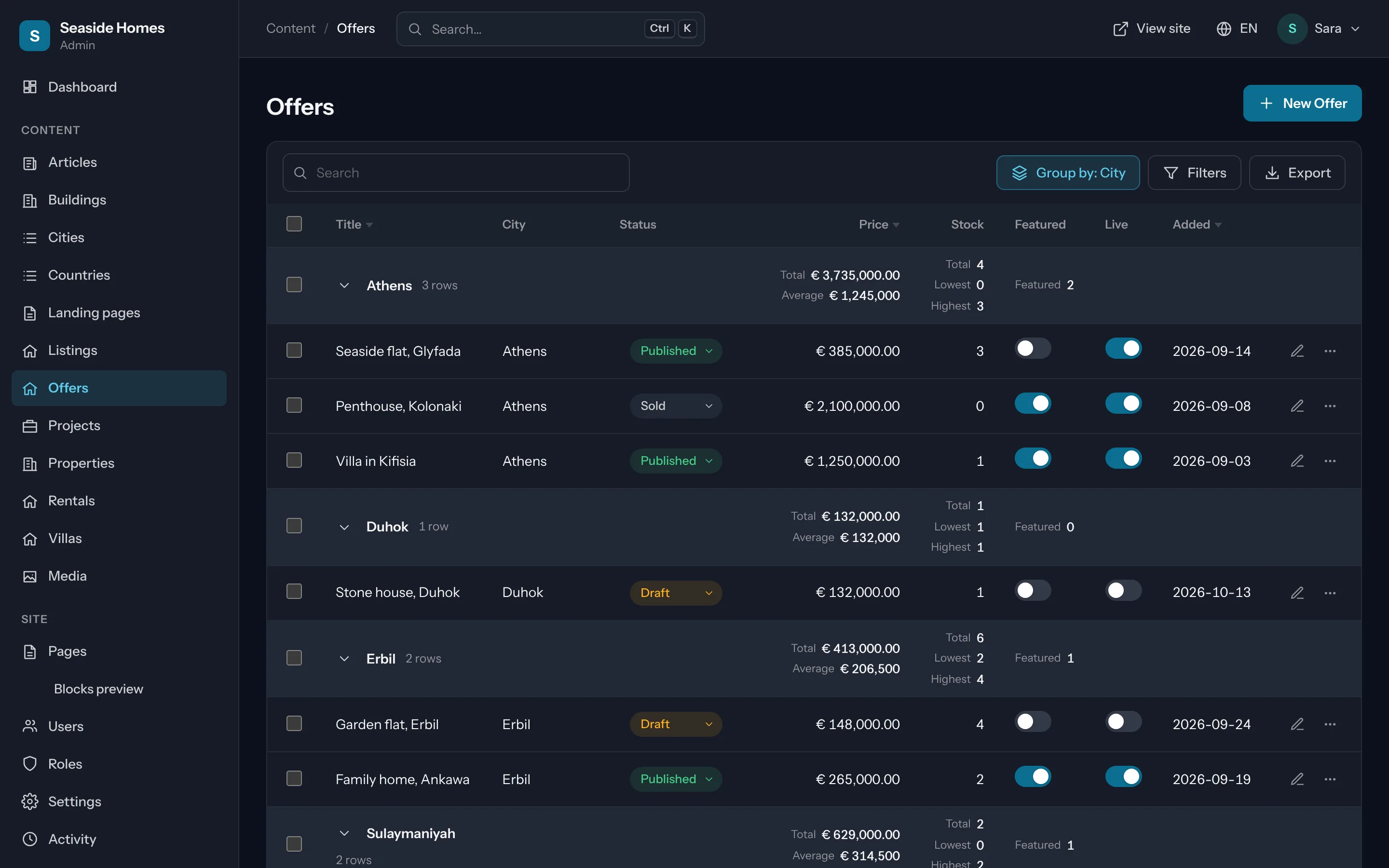Navigate to Listings in the sidebar
Viewport: 1389px width, 868px height.
(119, 350)
